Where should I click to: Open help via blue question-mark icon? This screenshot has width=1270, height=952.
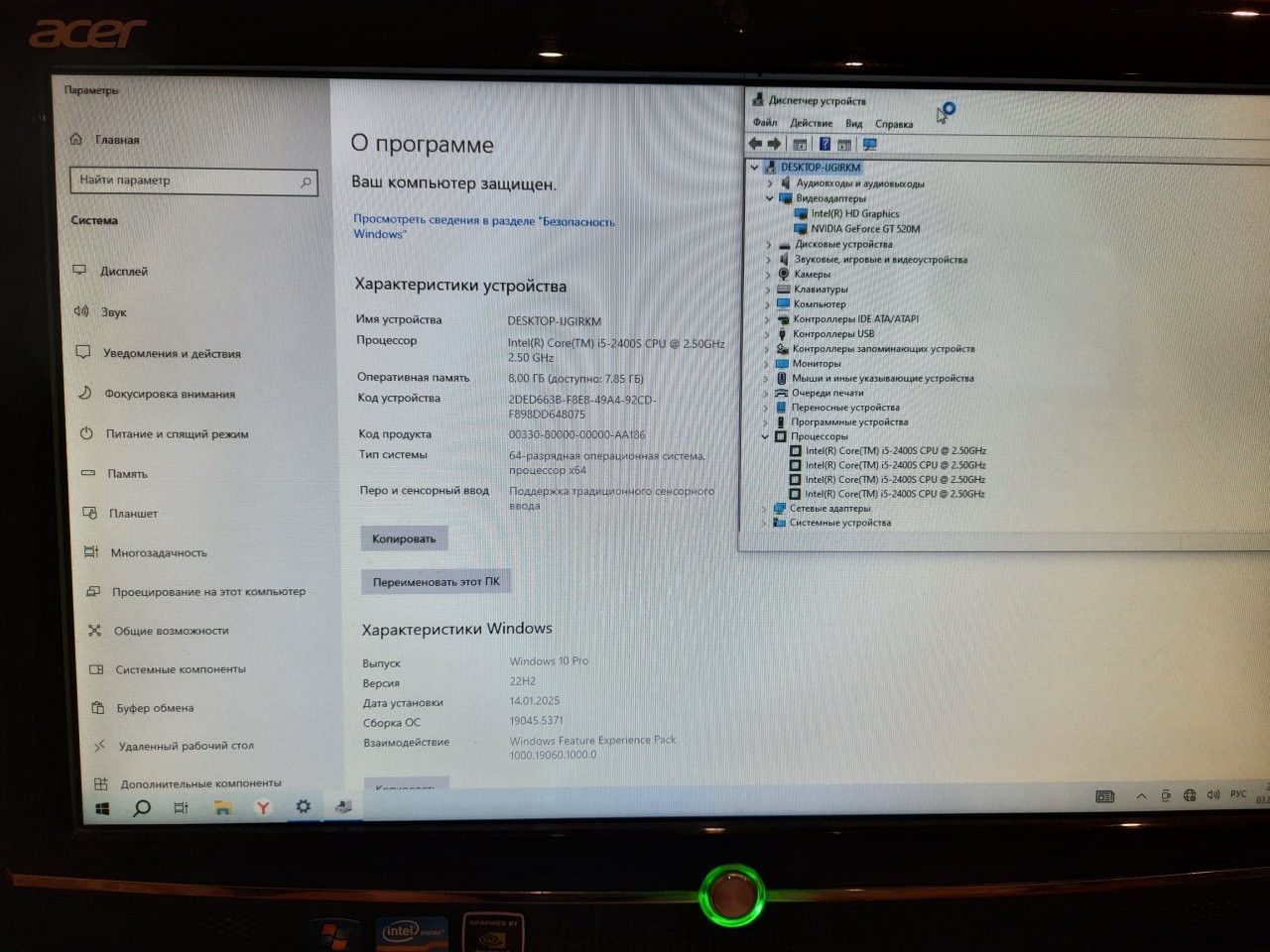pos(824,145)
